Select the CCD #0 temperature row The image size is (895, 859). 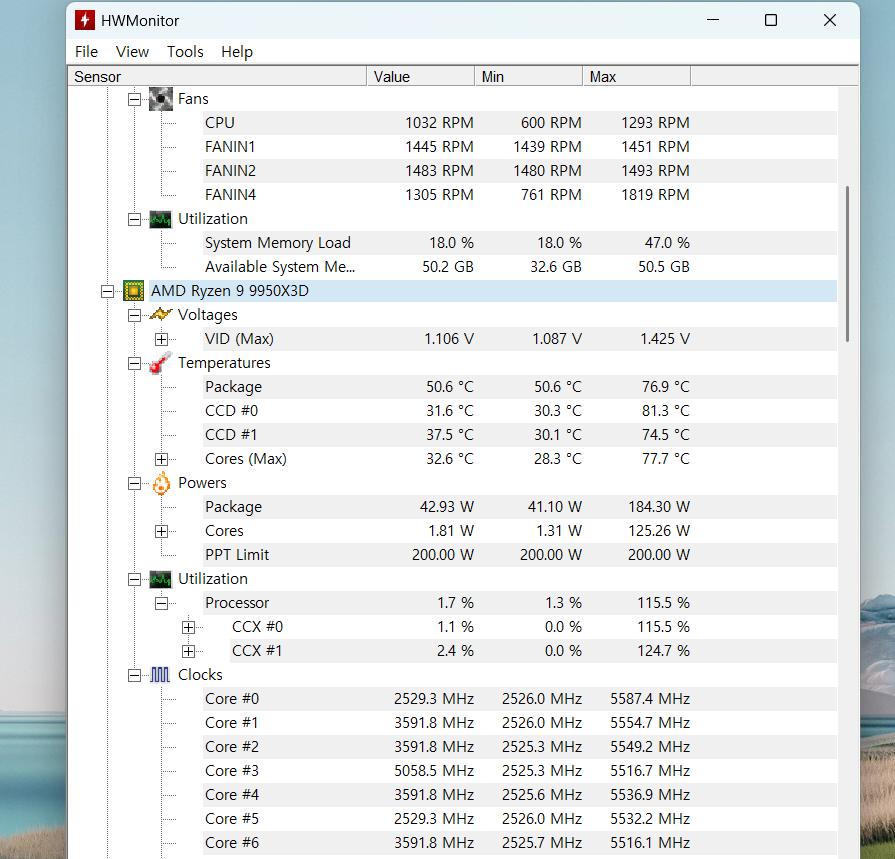coord(520,411)
